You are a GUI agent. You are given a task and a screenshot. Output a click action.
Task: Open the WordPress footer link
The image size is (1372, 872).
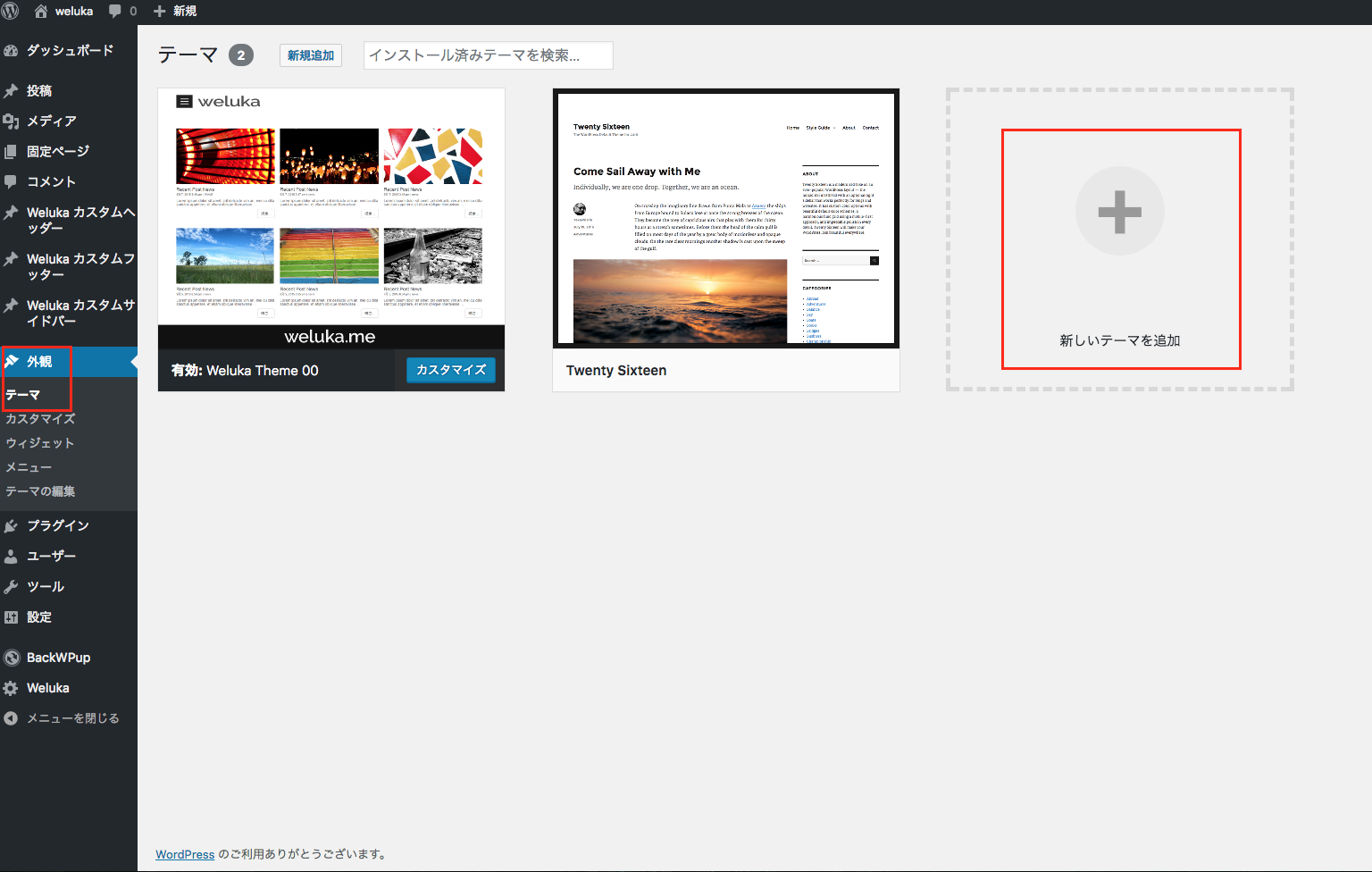pyautogui.click(x=185, y=854)
